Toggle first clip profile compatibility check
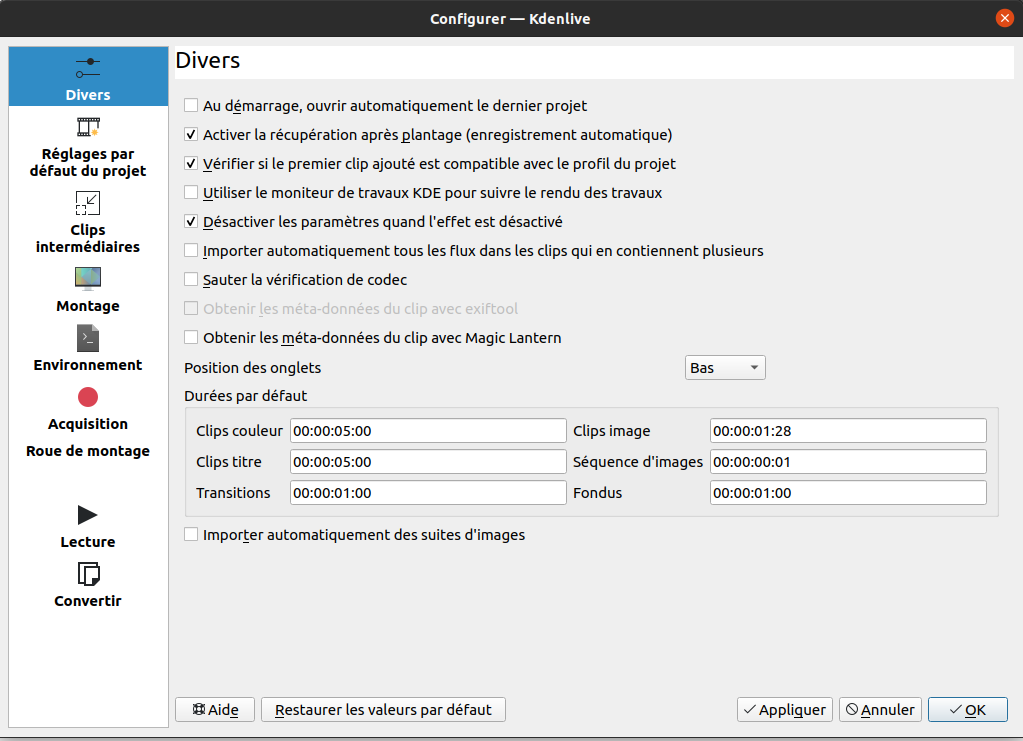Viewport: 1023px width, 741px height. 191,163
